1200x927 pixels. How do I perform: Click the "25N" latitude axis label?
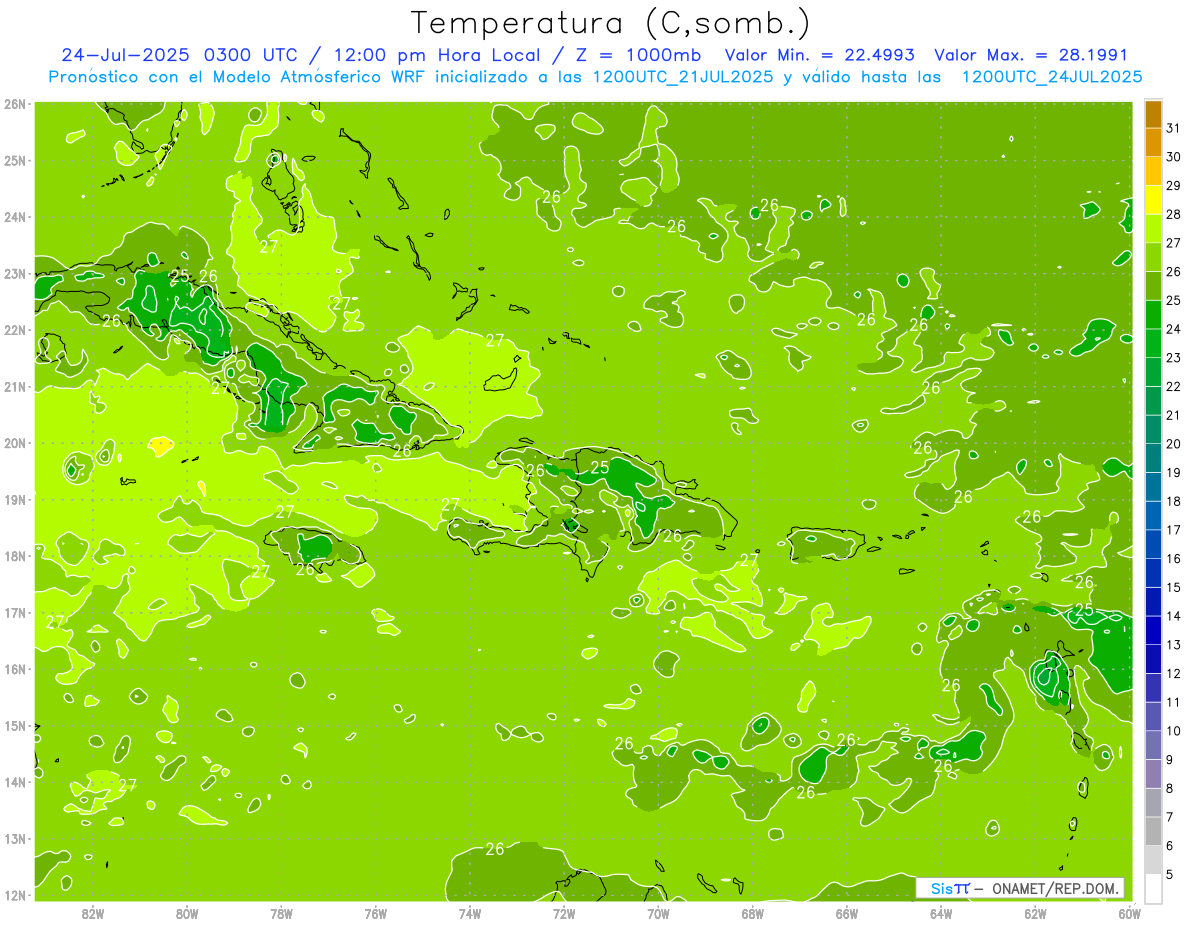tap(15, 161)
